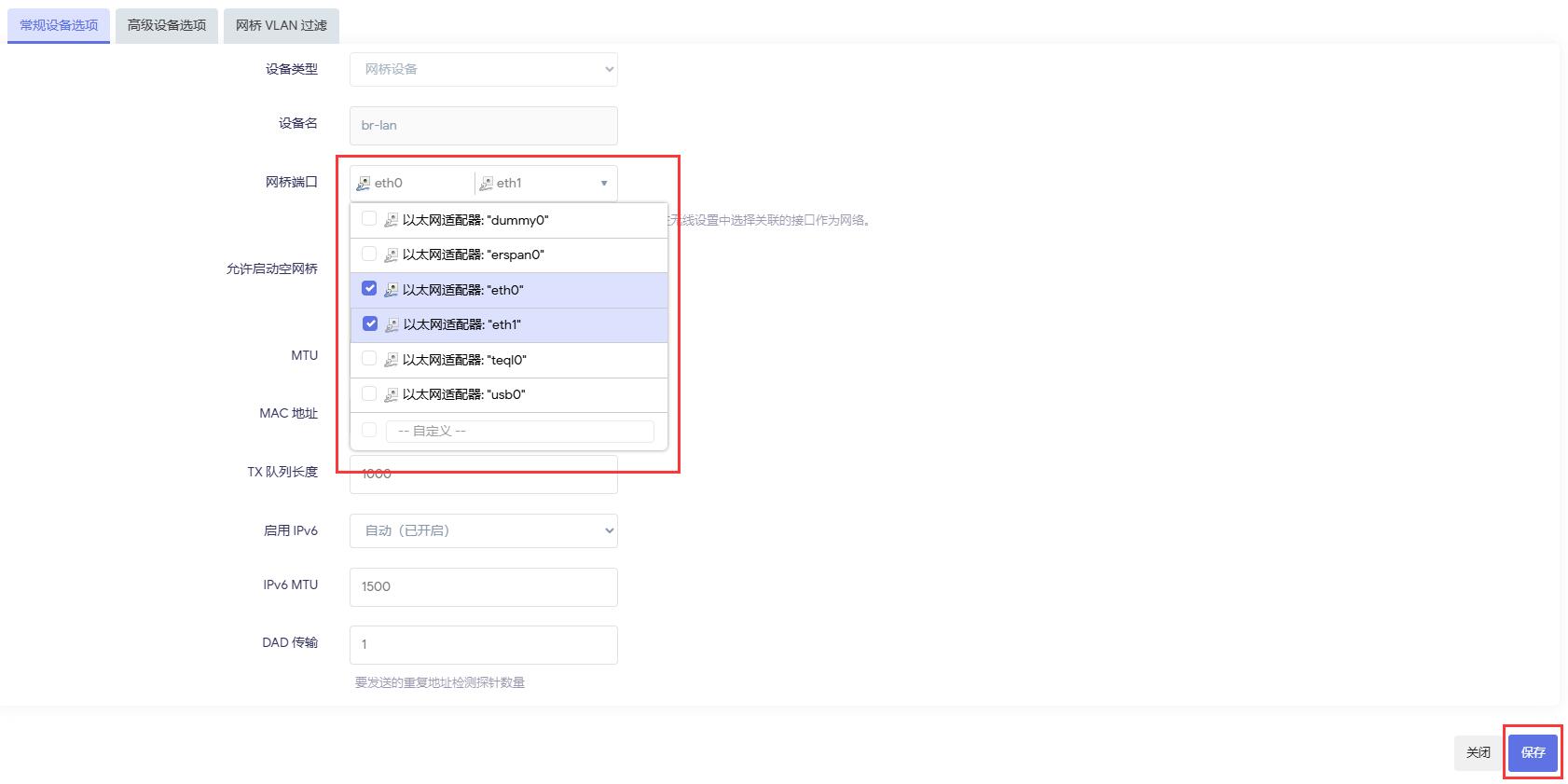Open the 设备类型 dropdown
The height and width of the screenshot is (784, 1568).
483,69
